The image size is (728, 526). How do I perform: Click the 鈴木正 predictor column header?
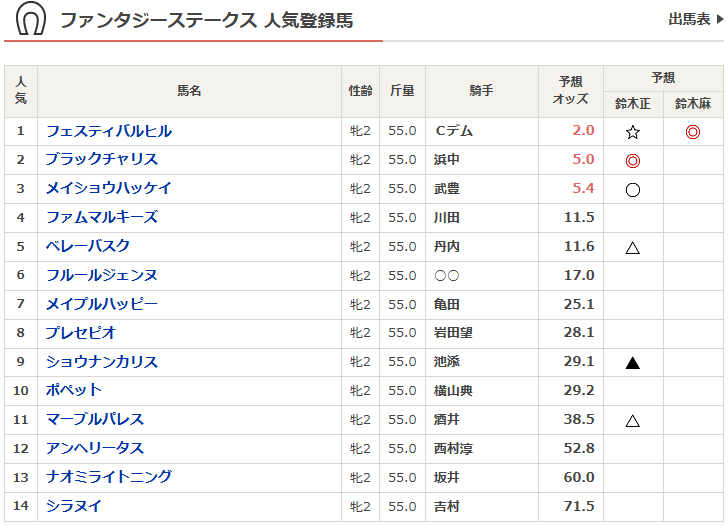(x=632, y=104)
